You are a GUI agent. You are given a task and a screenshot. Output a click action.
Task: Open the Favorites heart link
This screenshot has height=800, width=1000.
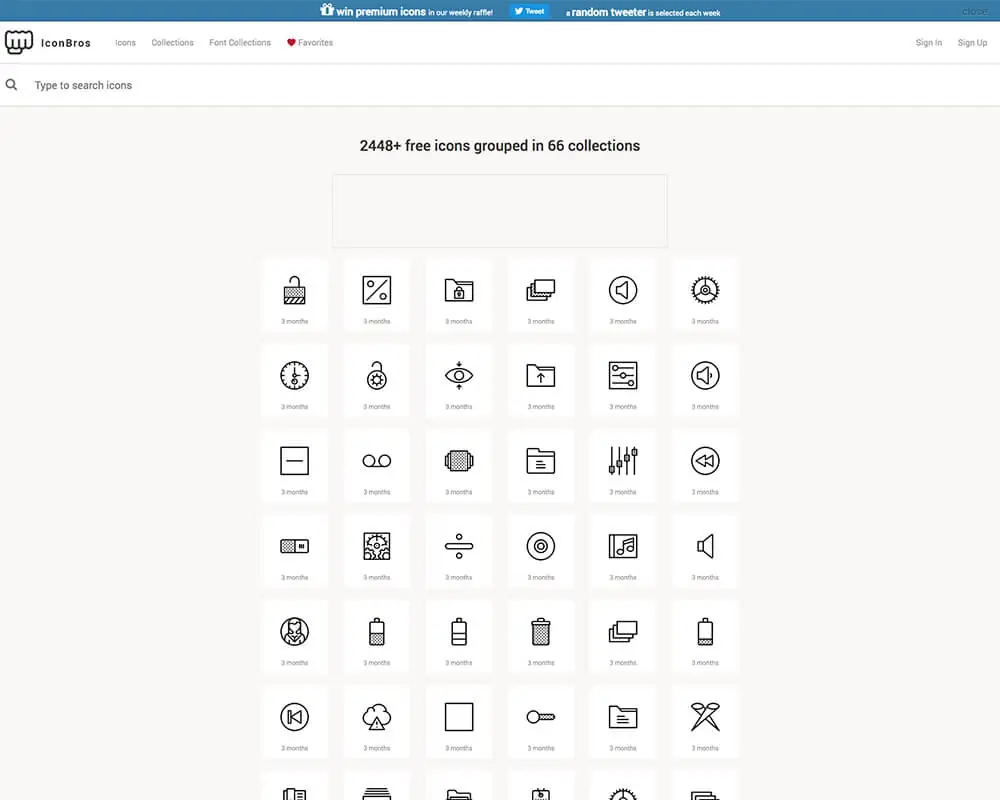tap(310, 43)
